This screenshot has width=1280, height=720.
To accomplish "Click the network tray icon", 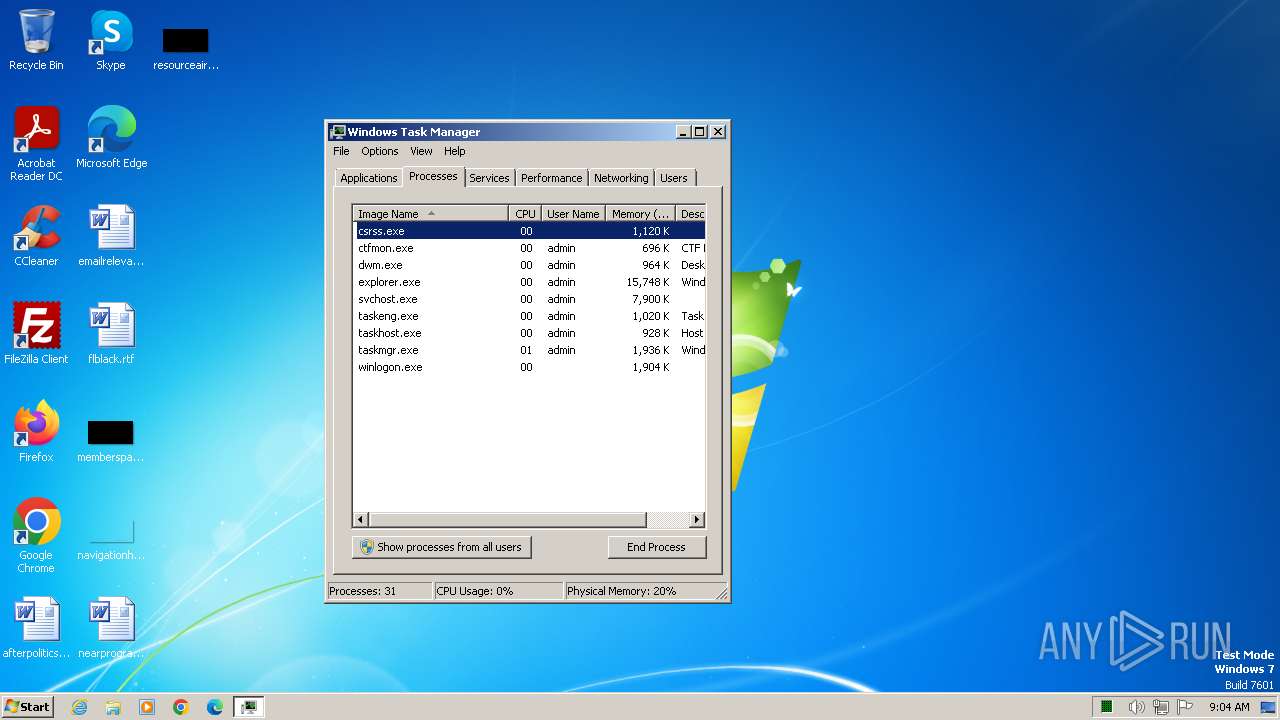I will pos(1161,707).
